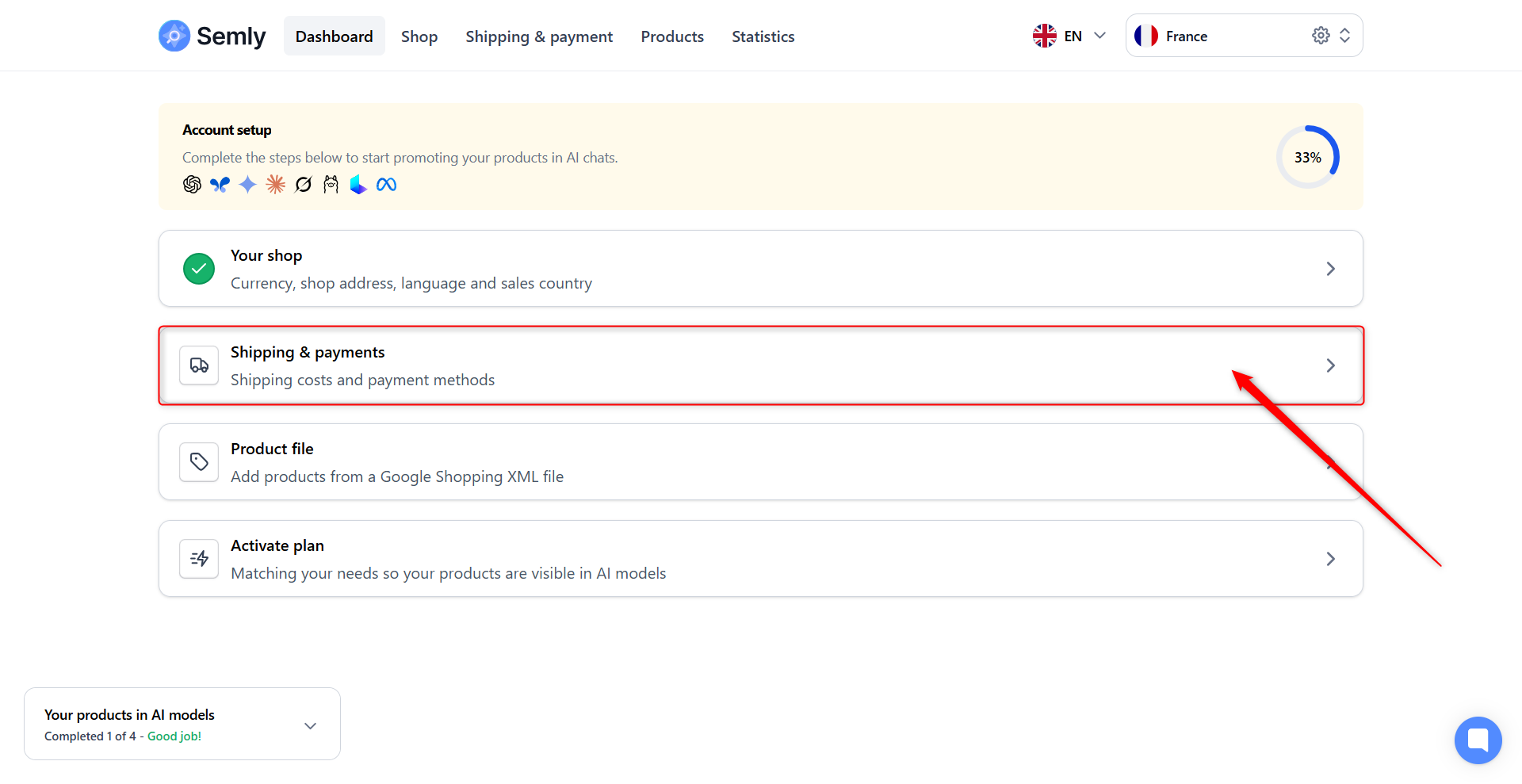Screen dimensions: 1522x784
Task: Open the EN language dropdown
Action: tap(1069, 36)
